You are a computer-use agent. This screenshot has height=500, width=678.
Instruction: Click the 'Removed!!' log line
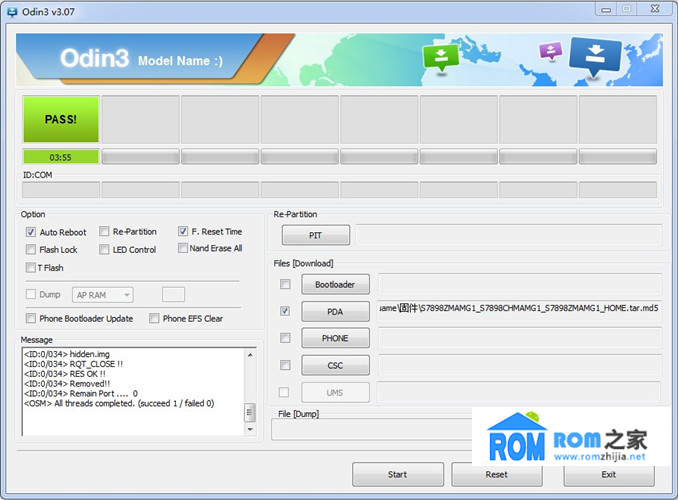[67, 384]
